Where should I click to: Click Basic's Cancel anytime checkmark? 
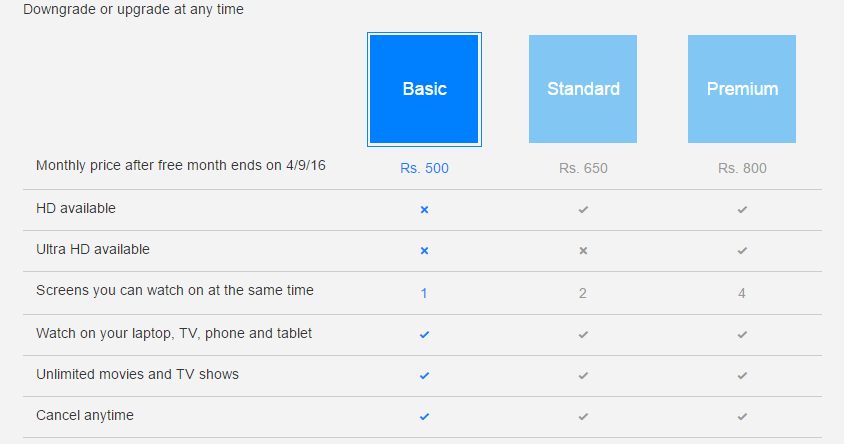pyautogui.click(x=424, y=417)
